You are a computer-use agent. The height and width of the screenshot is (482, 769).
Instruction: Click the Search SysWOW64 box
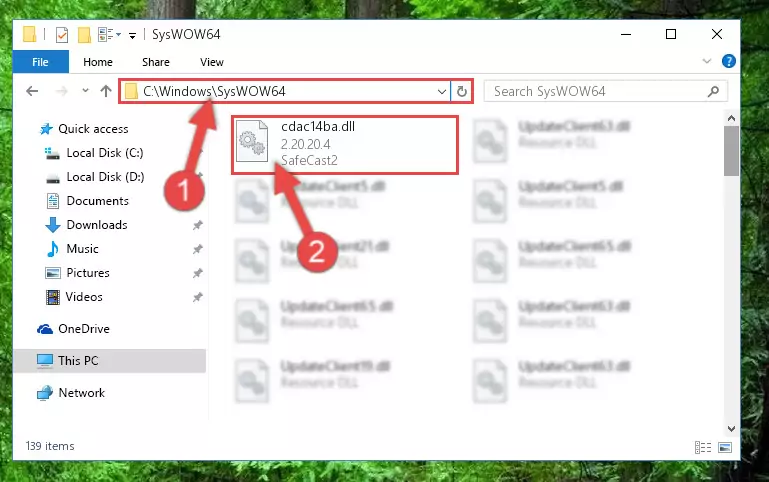(x=606, y=92)
